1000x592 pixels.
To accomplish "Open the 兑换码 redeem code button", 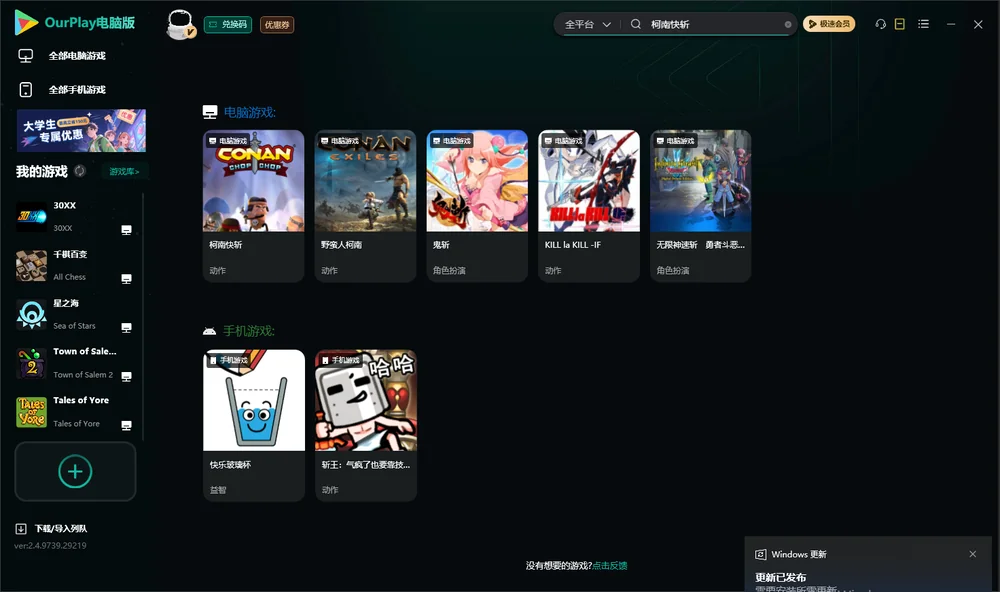I will (x=228, y=25).
